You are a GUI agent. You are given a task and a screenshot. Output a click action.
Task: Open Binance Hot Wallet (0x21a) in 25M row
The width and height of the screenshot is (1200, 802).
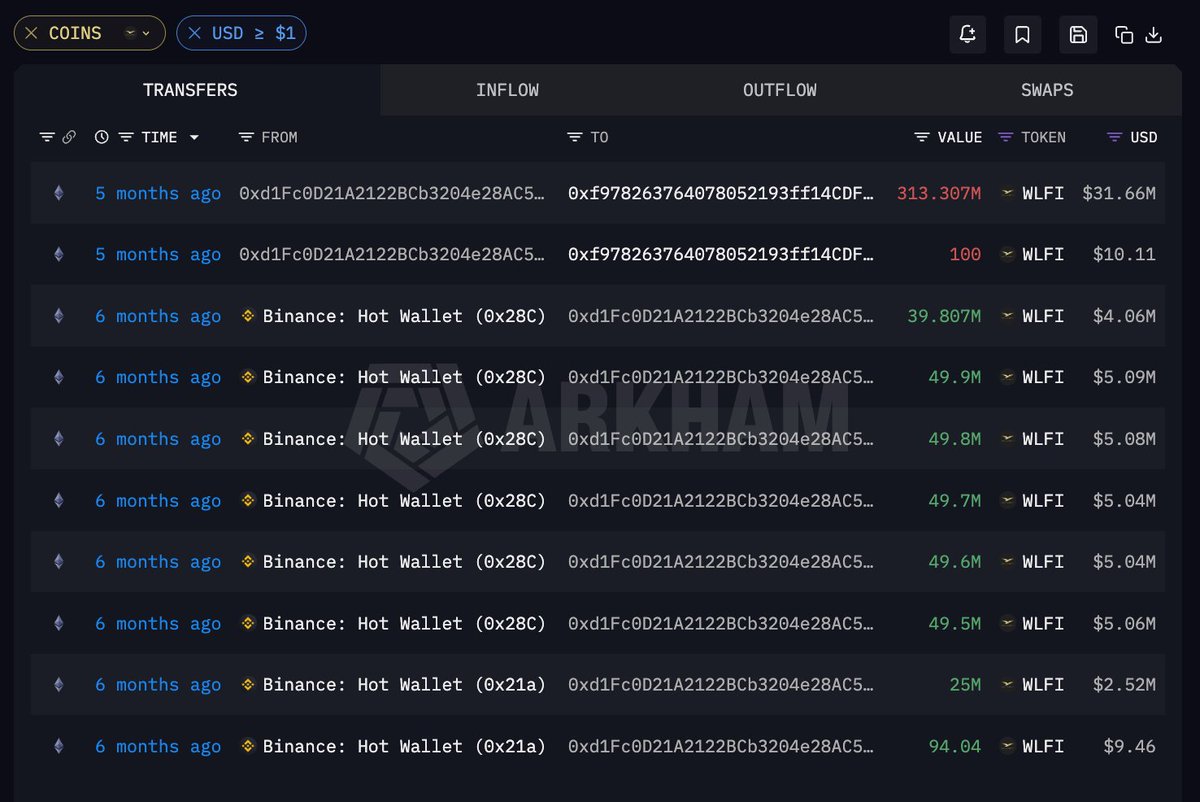click(404, 685)
